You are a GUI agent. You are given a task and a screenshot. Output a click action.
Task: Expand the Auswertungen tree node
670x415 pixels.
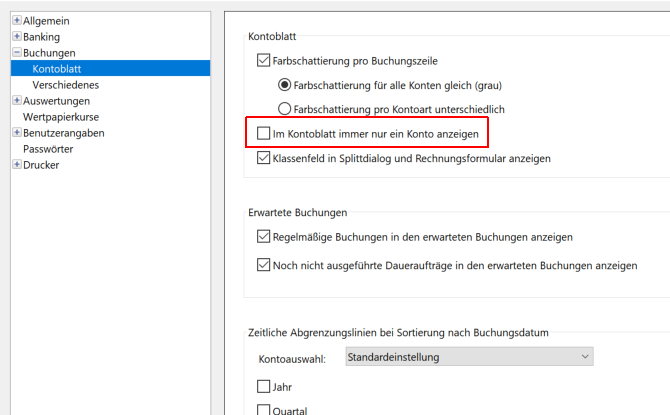17,100
